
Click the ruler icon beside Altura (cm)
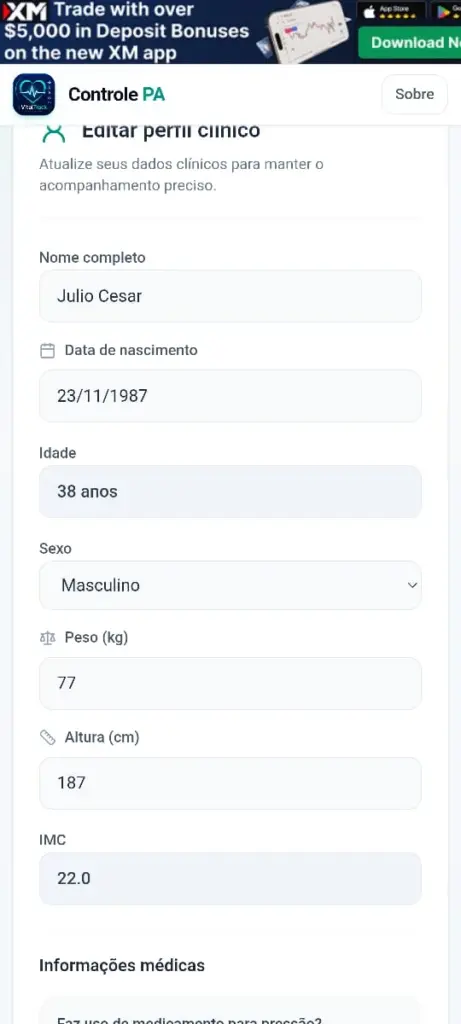(x=48, y=738)
